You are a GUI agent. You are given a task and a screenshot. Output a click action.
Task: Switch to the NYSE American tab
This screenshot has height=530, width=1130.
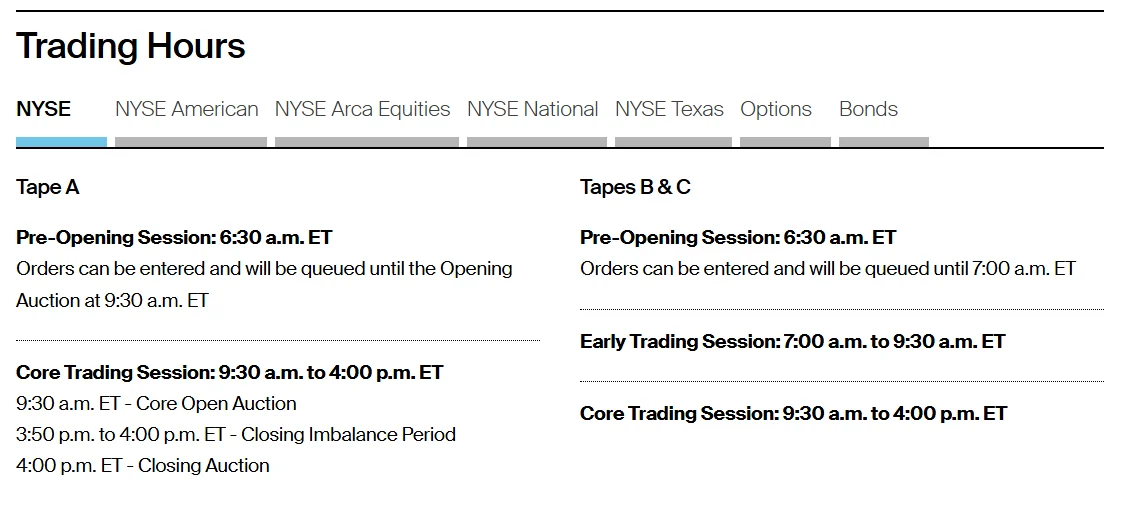tap(187, 109)
